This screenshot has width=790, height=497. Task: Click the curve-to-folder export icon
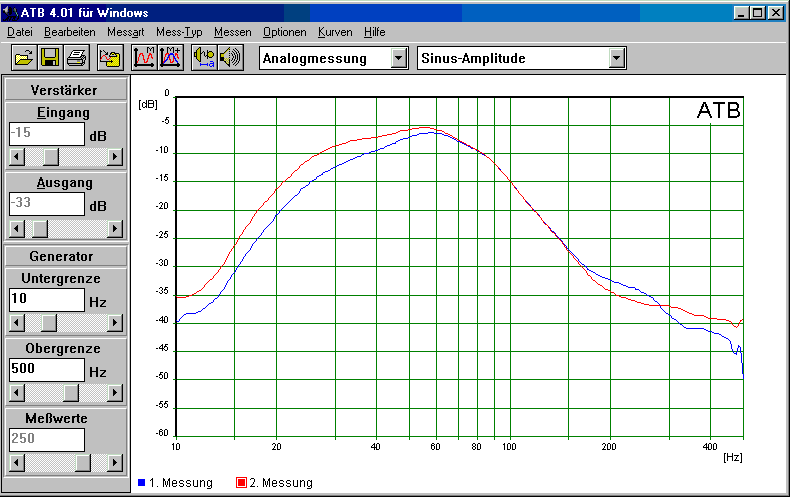coord(111,58)
